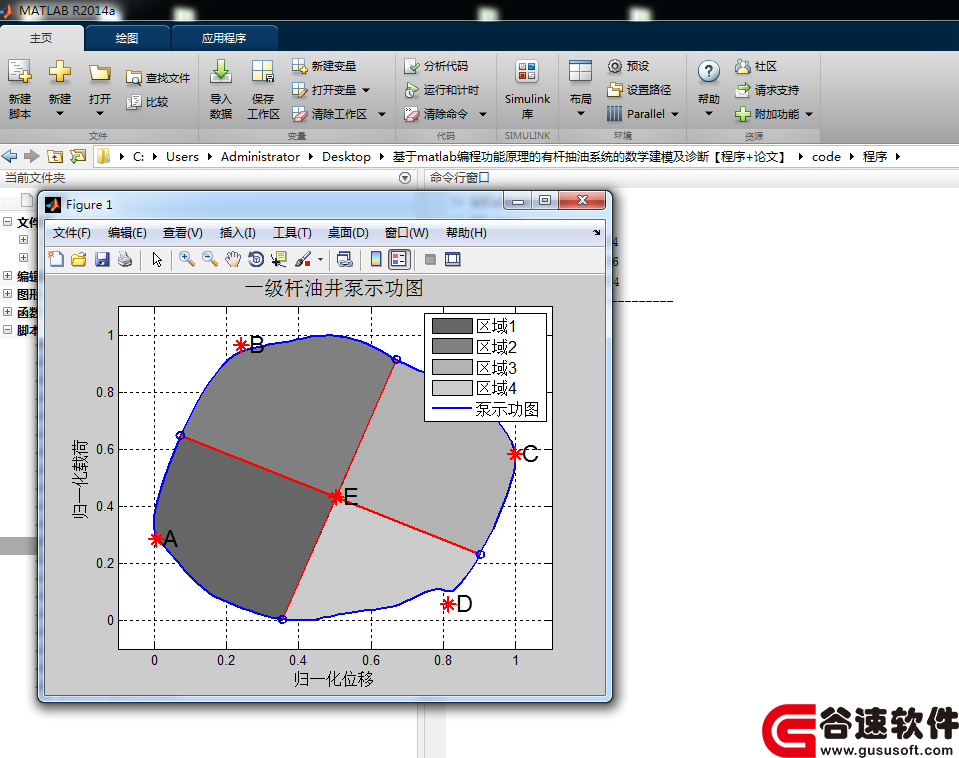Image resolution: width=959 pixels, height=758 pixels.
Task: Toggle the Insert Legend button in Figure 1
Action: (399, 259)
